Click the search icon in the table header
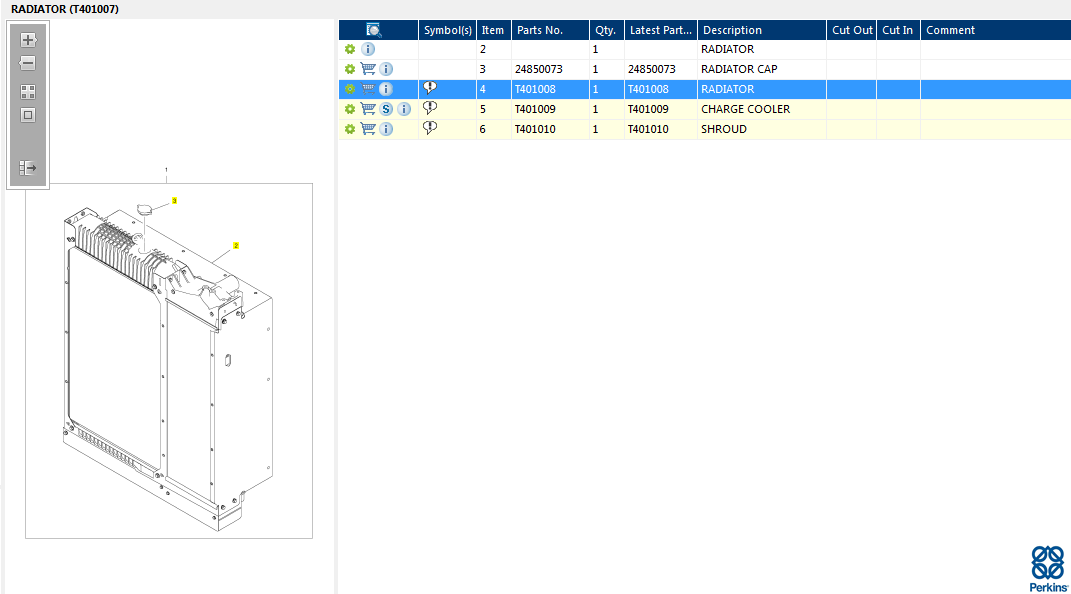Screen dimensions: 1071x594 374,30
